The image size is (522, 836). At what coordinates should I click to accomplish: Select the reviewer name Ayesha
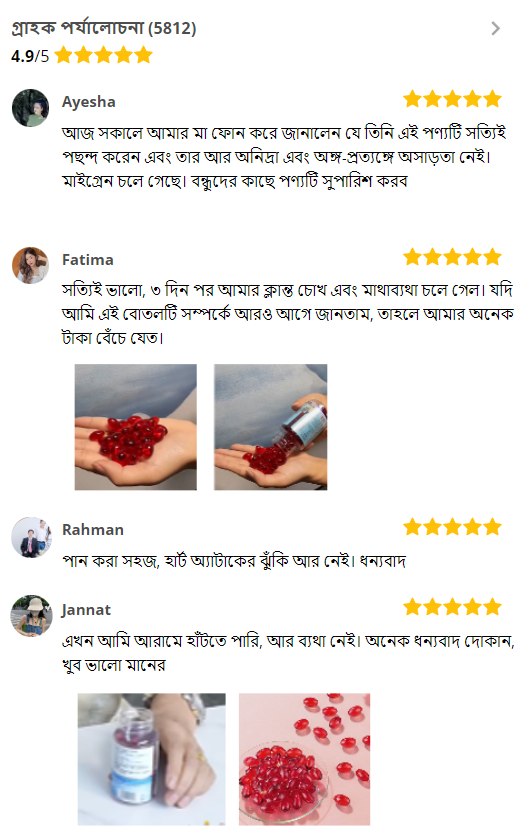[x=89, y=102]
